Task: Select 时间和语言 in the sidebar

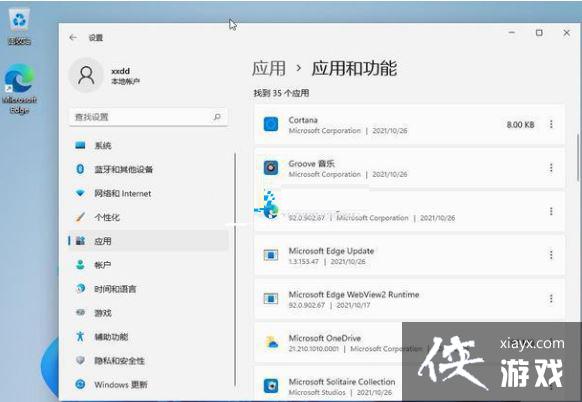Action: pos(148,288)
